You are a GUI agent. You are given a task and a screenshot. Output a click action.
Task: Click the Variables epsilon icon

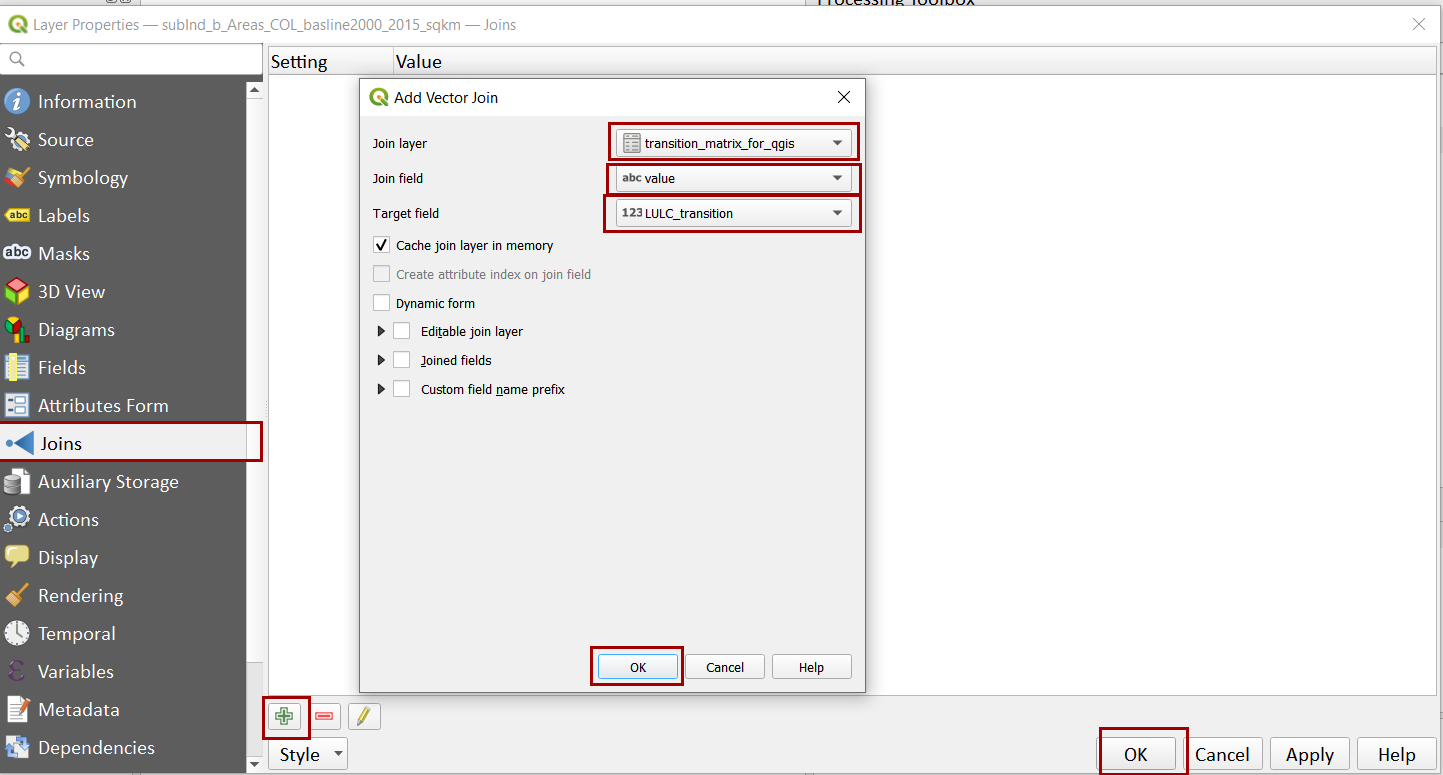[17, 671]
